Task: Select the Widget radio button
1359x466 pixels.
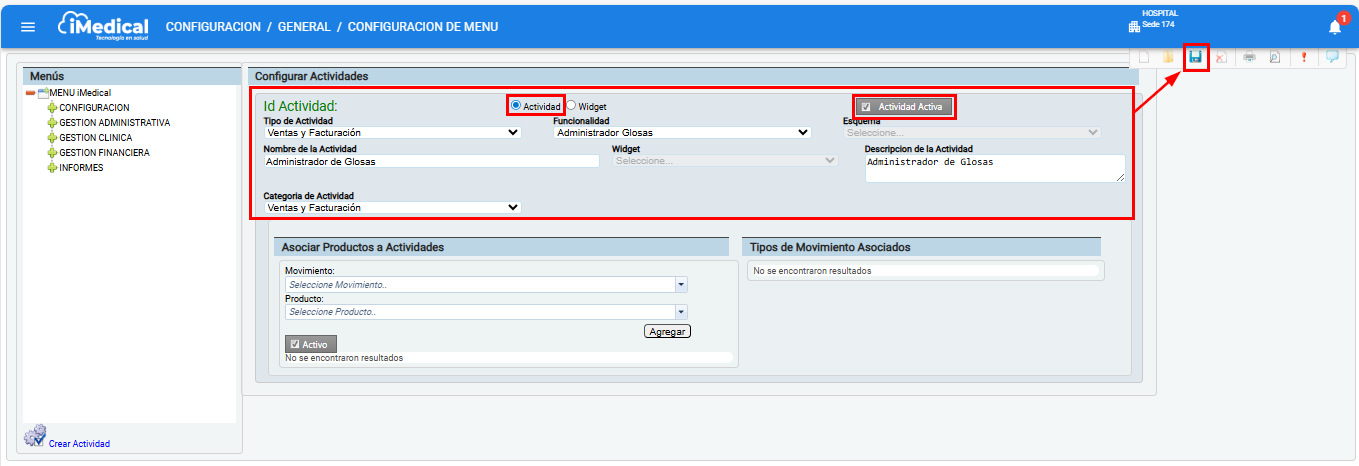Action: (572, 105)
